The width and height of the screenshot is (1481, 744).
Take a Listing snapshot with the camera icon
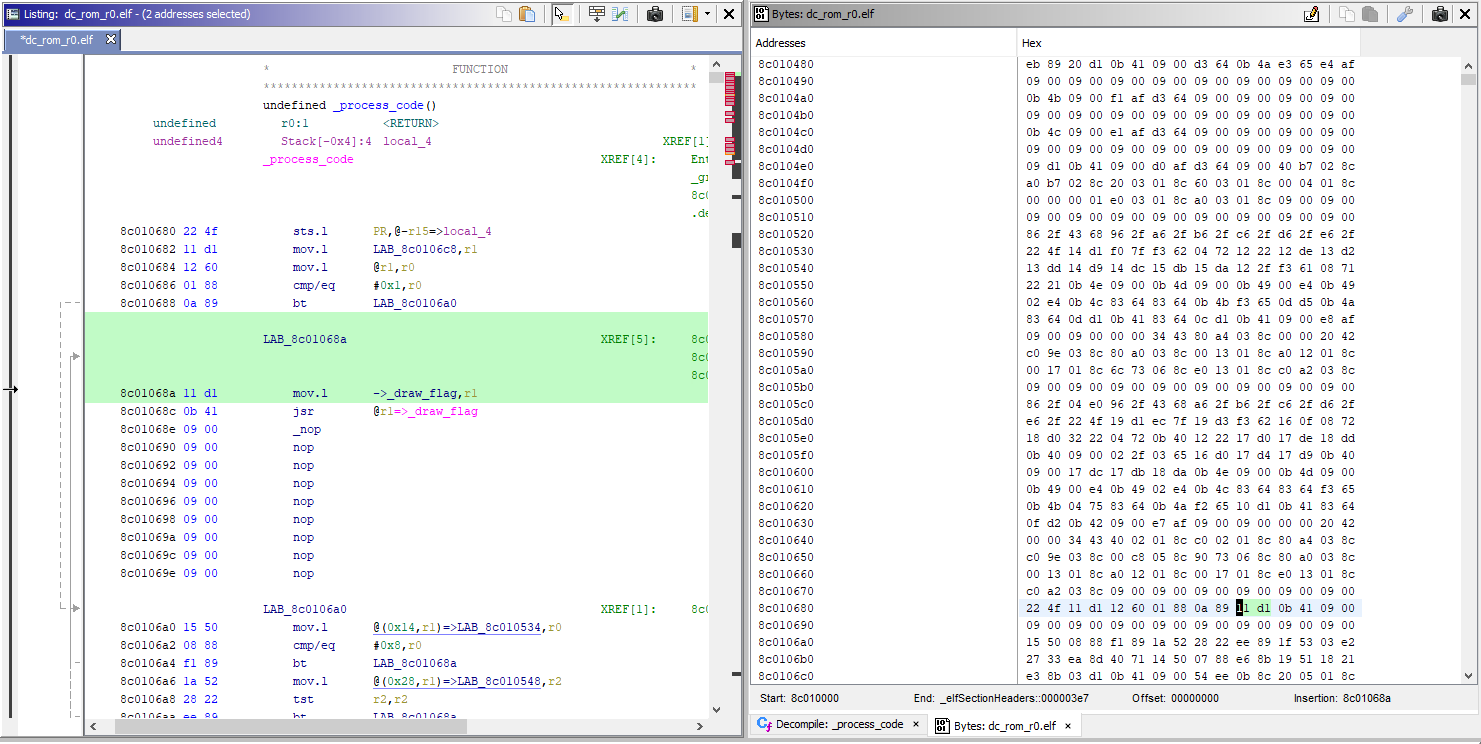coord(655,14)
